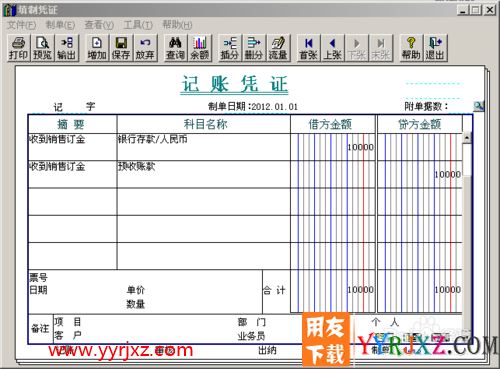The height and width of the screenshot is (369, 500).
Task: Open the 工具 menu
Action: (x=138, y=25)
